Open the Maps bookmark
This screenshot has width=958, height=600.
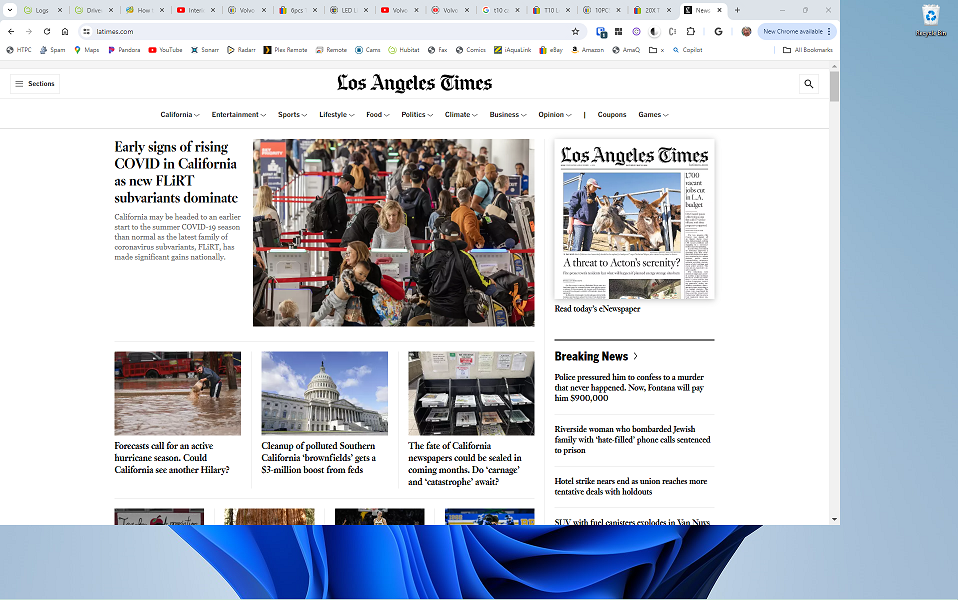[86, 50]
